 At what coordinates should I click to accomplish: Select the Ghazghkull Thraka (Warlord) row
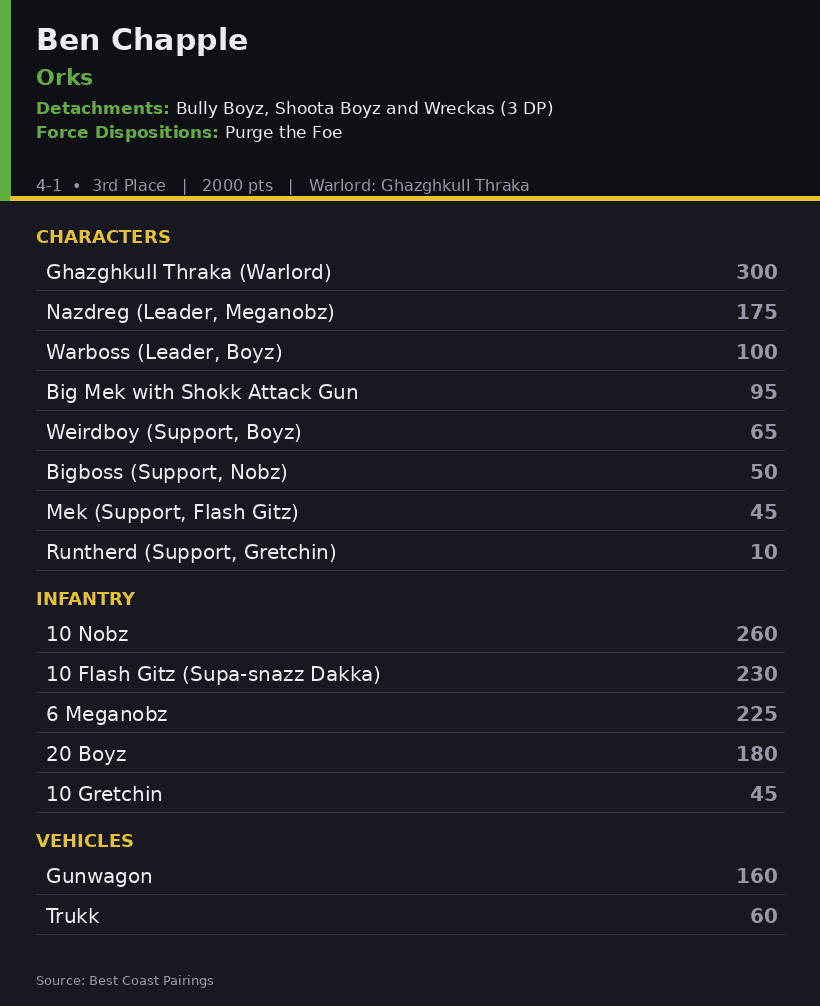(x=411, y=271)
